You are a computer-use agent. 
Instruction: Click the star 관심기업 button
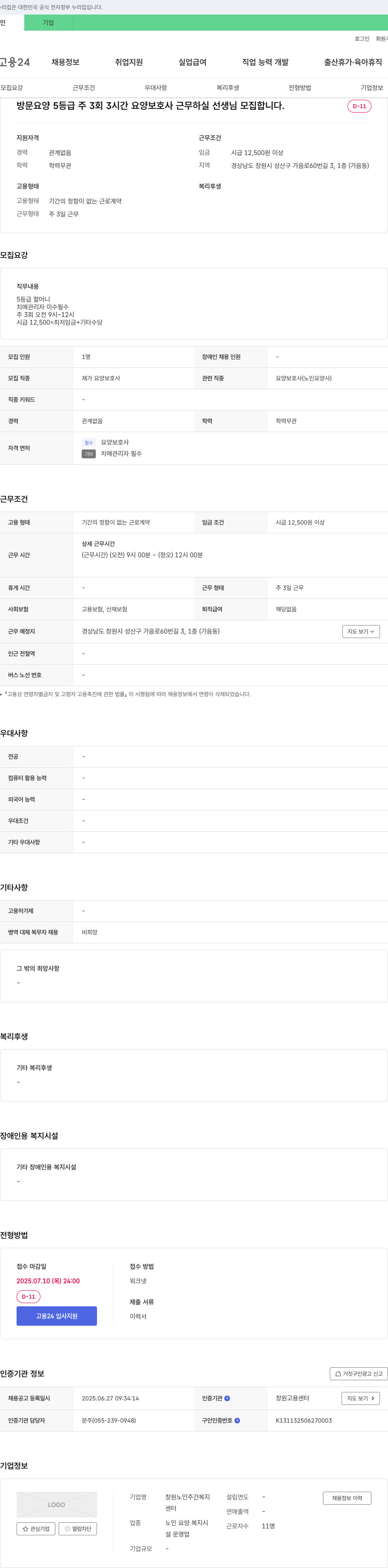[36, 1528]
